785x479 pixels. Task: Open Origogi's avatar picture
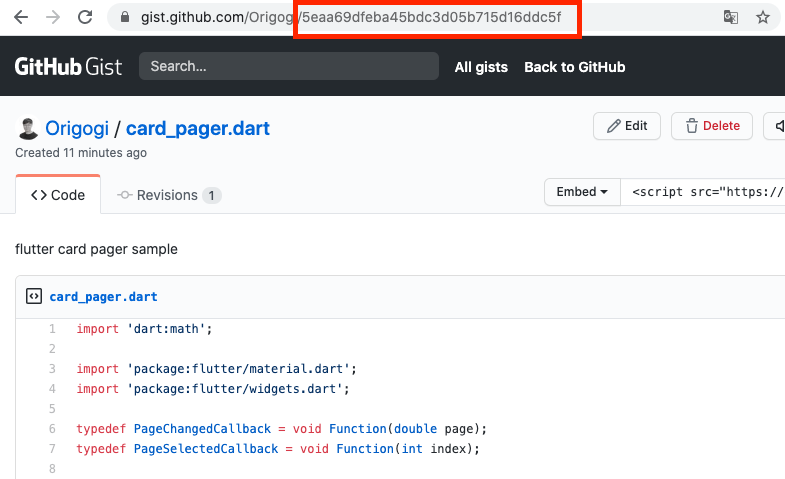point(28,128)
